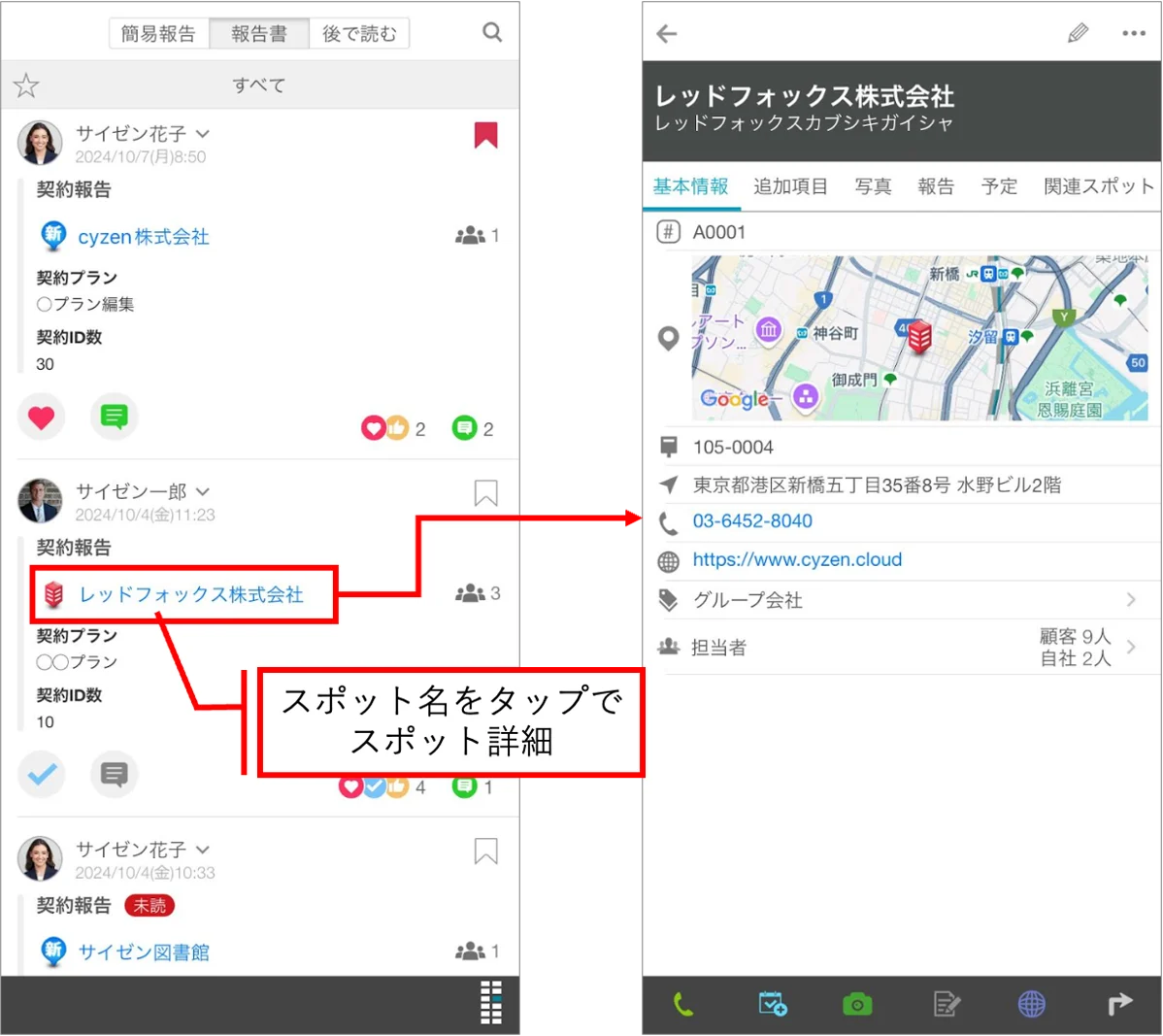Viewport: 1163px width, 1036px height.
Task: Tap the green phone icon in bottom bar
Action: click(x=683, y=1005)
